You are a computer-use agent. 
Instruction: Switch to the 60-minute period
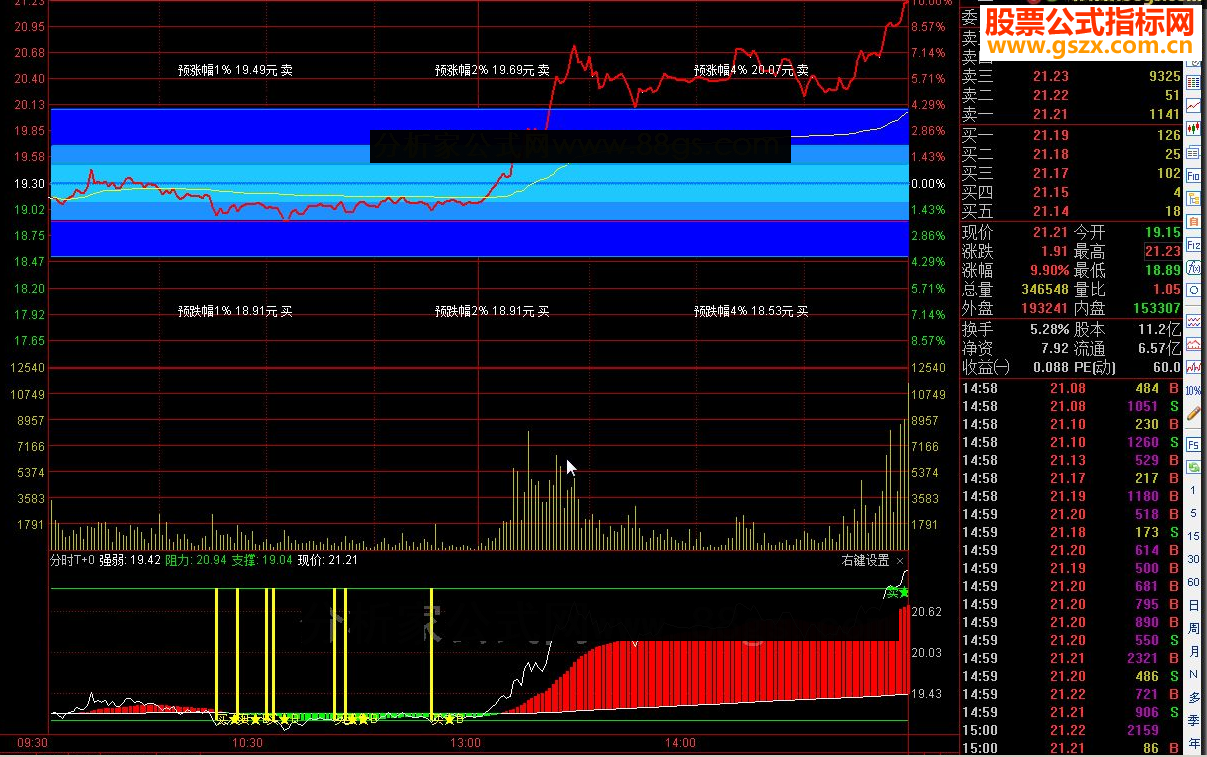tap(1194, 582)
